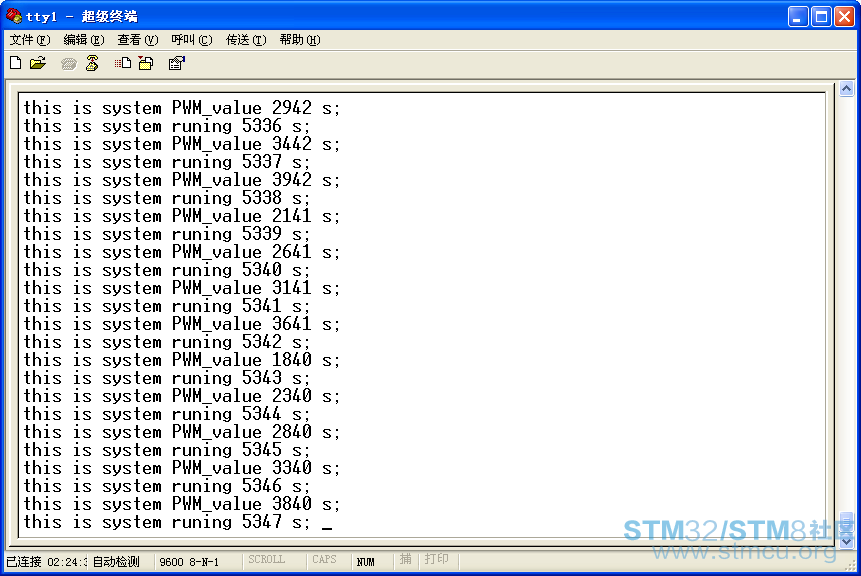Click the line 'PWM_value 2840 s;'

tap(182, 432)
